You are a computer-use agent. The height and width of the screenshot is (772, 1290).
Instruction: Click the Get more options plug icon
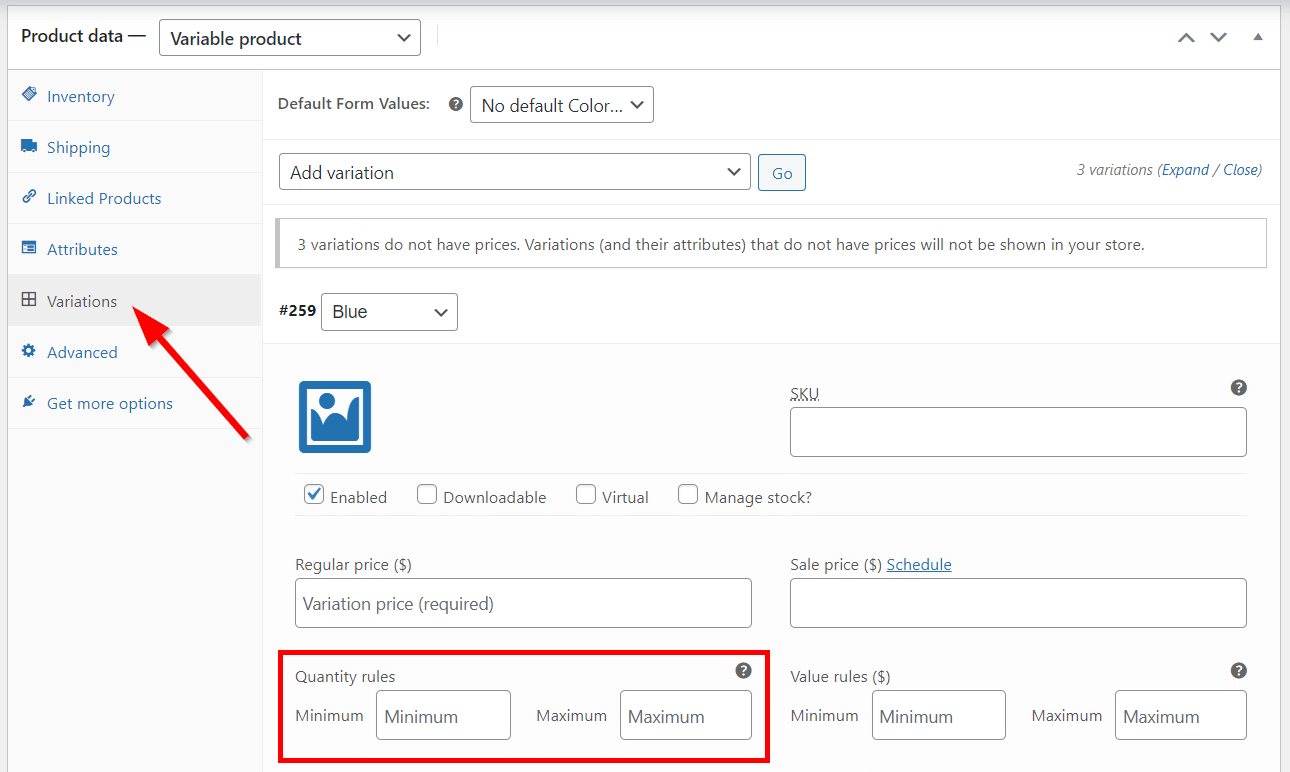[x=29, y=402]
